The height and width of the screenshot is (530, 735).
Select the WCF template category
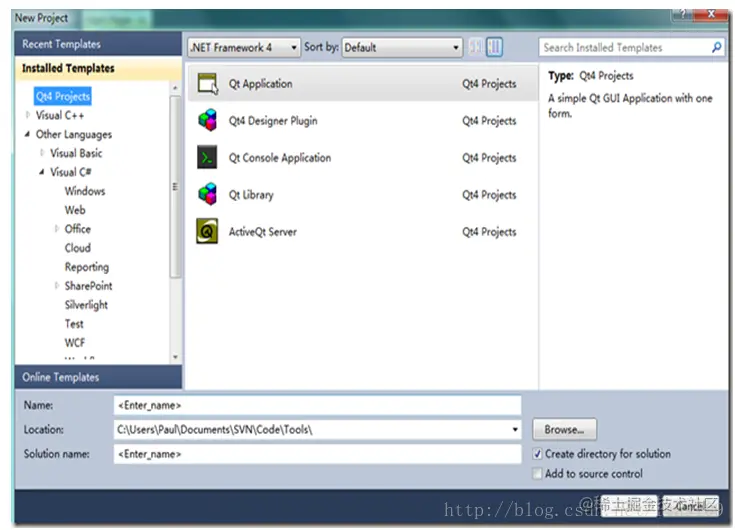click(75, 343)
